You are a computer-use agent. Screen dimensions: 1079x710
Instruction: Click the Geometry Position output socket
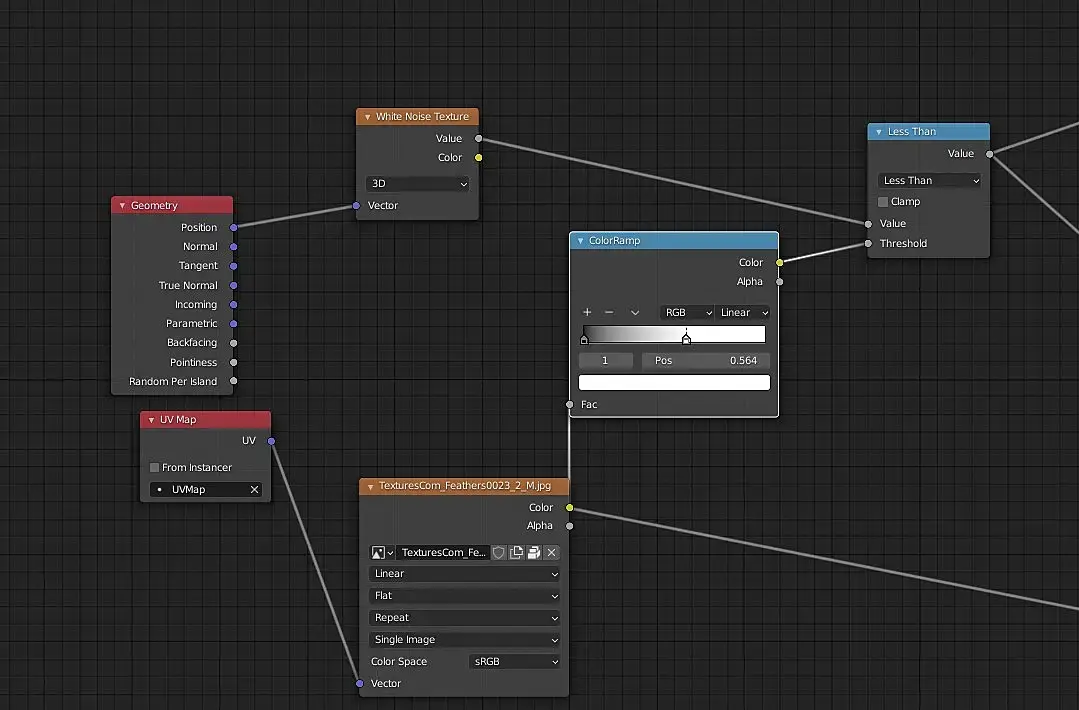click(234, 228)
